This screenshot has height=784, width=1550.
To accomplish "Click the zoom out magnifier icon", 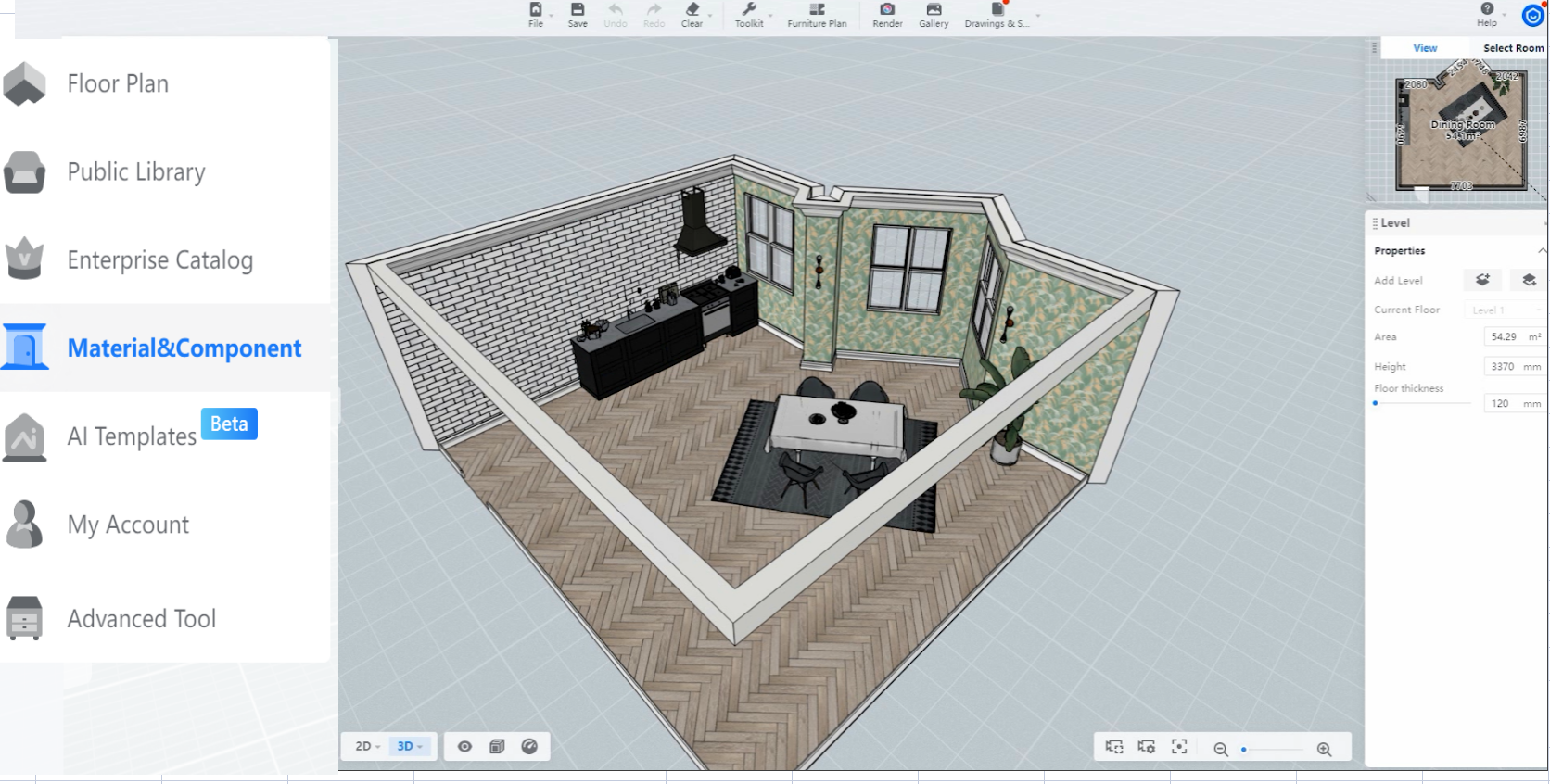I will coord(1220,749).
